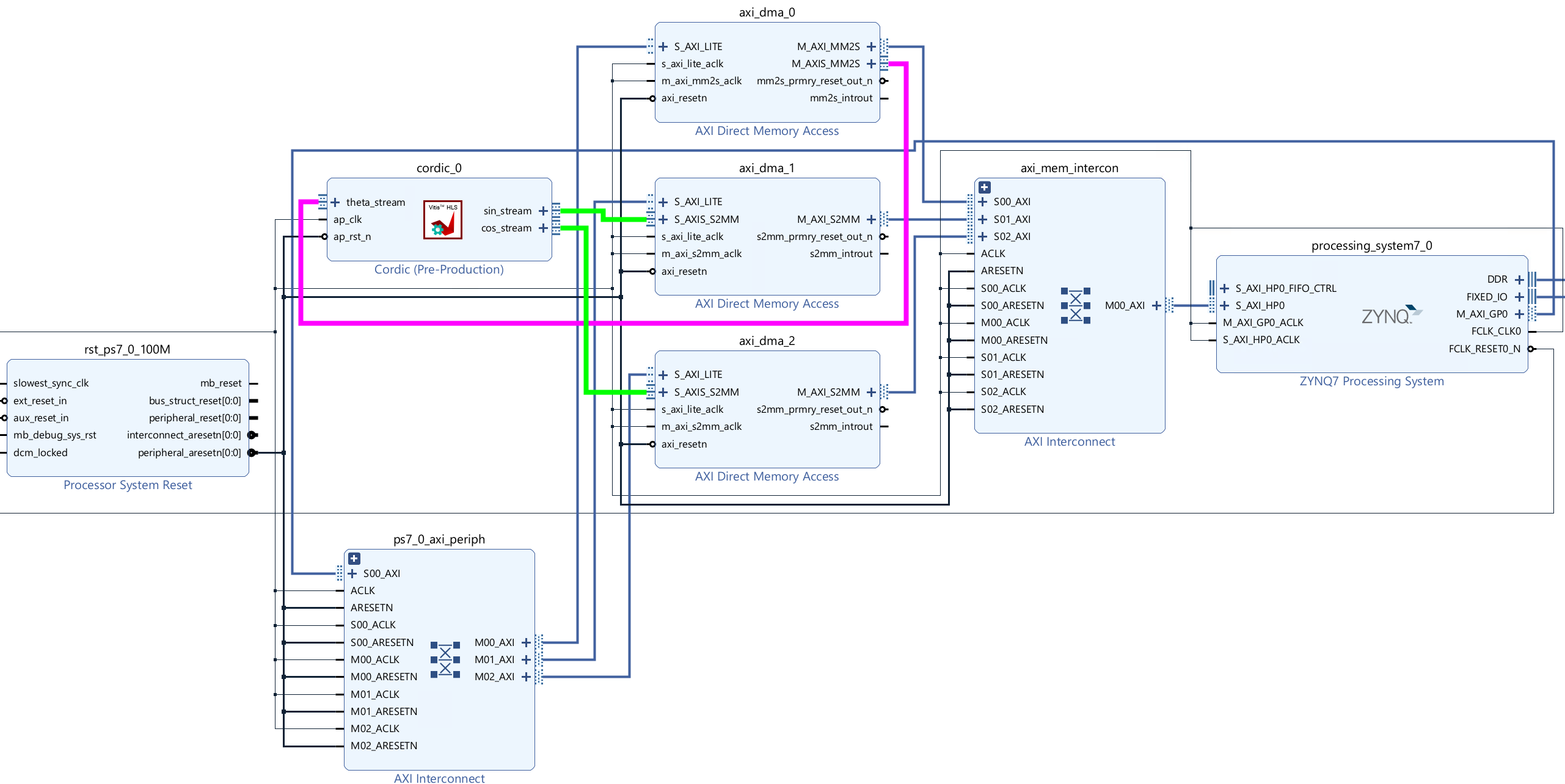Select M_AXI_GP0_ACLK pin on processing_system7_0
The image size is (1565, 784).
point(1263,322)
